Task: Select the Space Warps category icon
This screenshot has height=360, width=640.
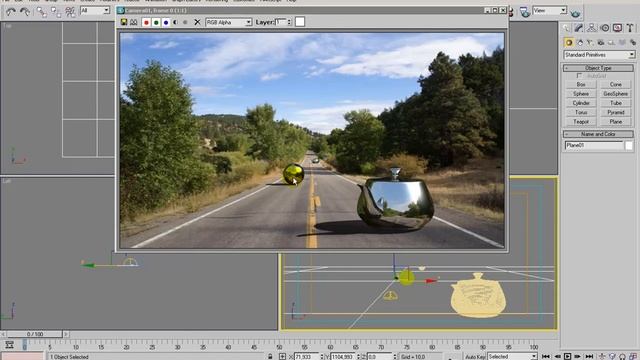Action: click(622, 42)
